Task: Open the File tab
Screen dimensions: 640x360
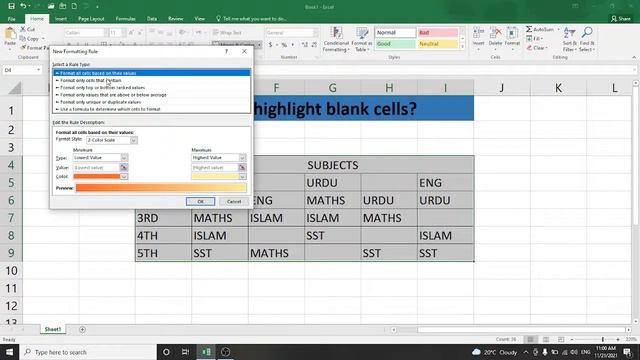Action: (x=11, y=19)
